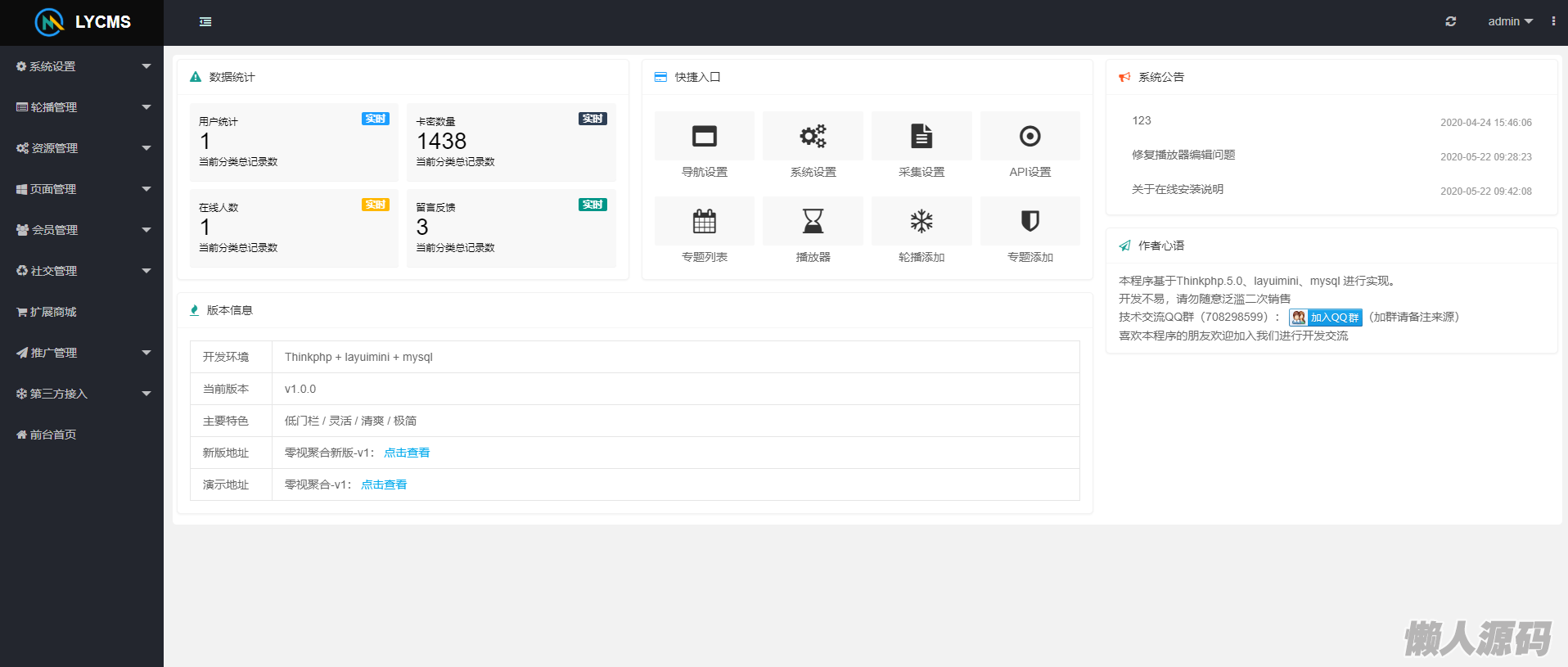
Task: Click the LYCMS logo icon
Action: tap(50, 22)
